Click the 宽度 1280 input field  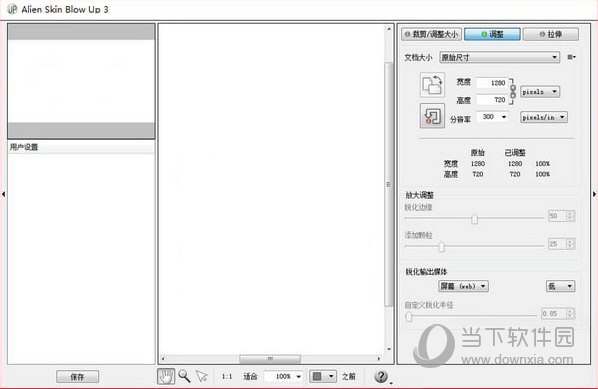(x=492, y=83)
